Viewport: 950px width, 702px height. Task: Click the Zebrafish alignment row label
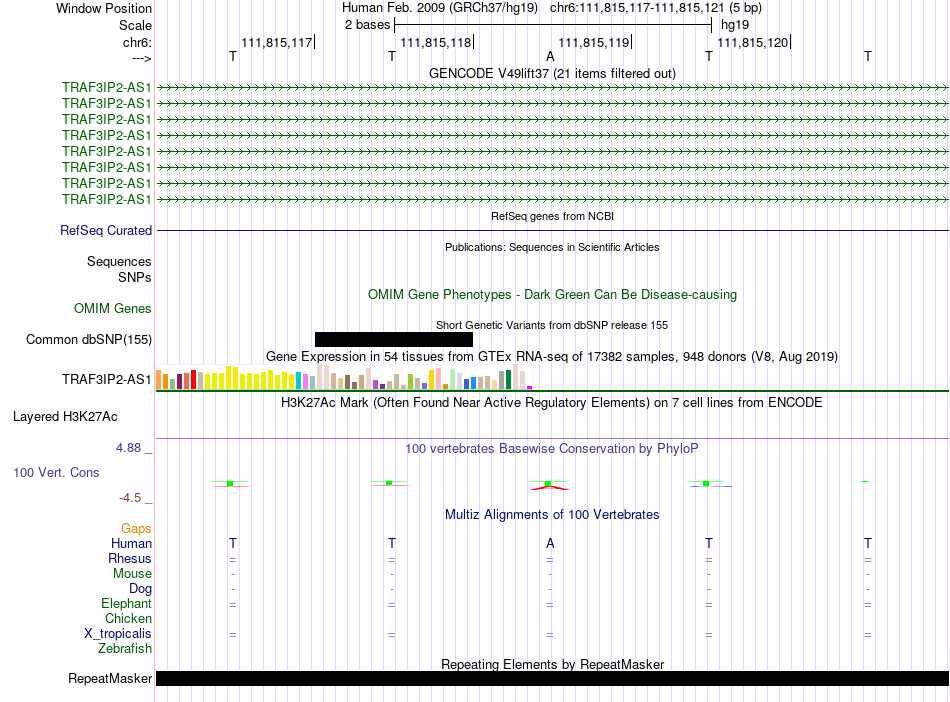125,648
